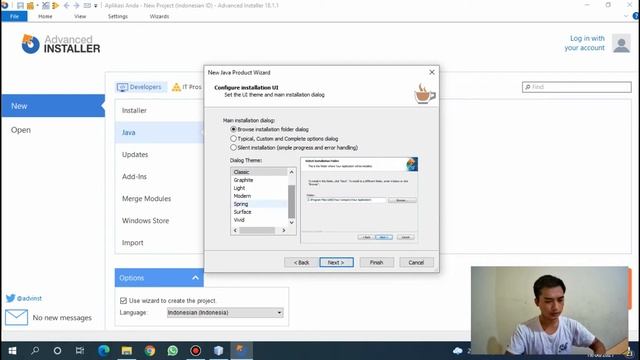Select Open in the left sidebar
This screenshot has height=360, width=640.
21,130
